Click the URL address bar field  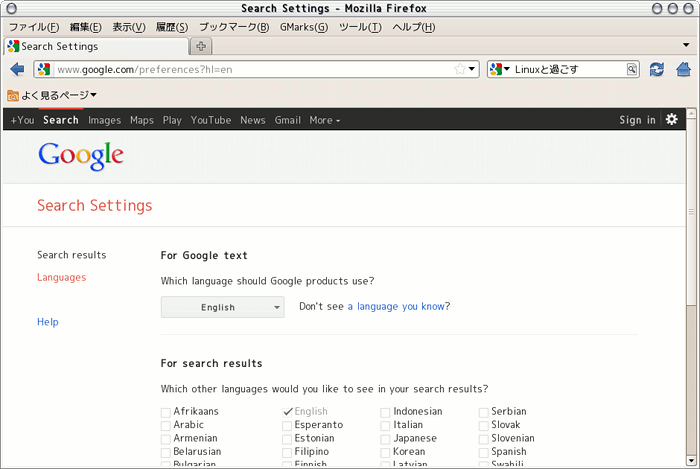click(x=250, y=69)
